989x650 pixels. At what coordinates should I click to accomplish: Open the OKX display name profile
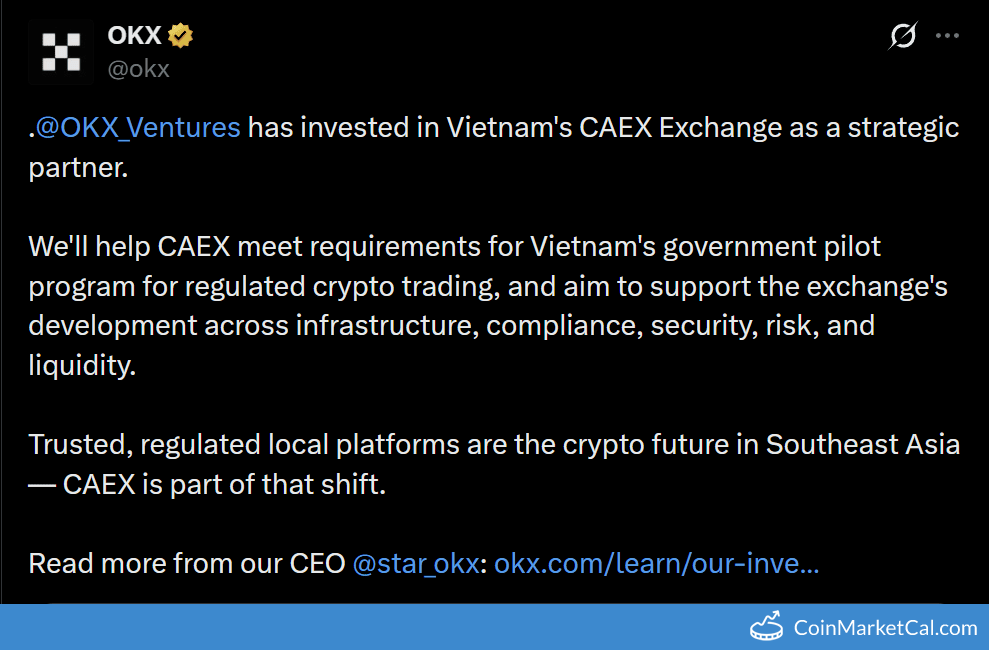(134, 37)
